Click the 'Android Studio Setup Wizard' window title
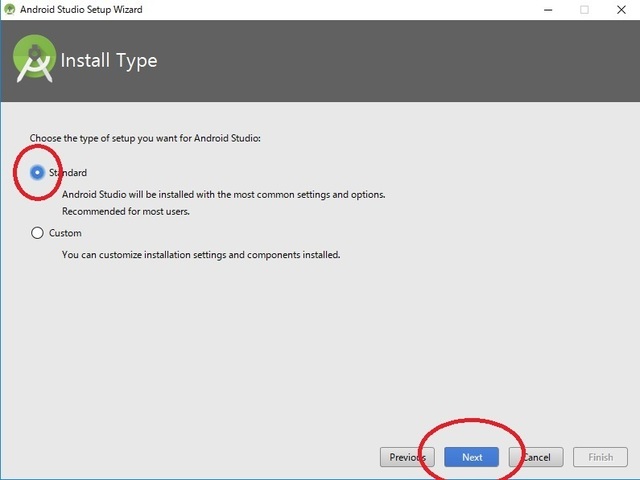 (81, 9)
